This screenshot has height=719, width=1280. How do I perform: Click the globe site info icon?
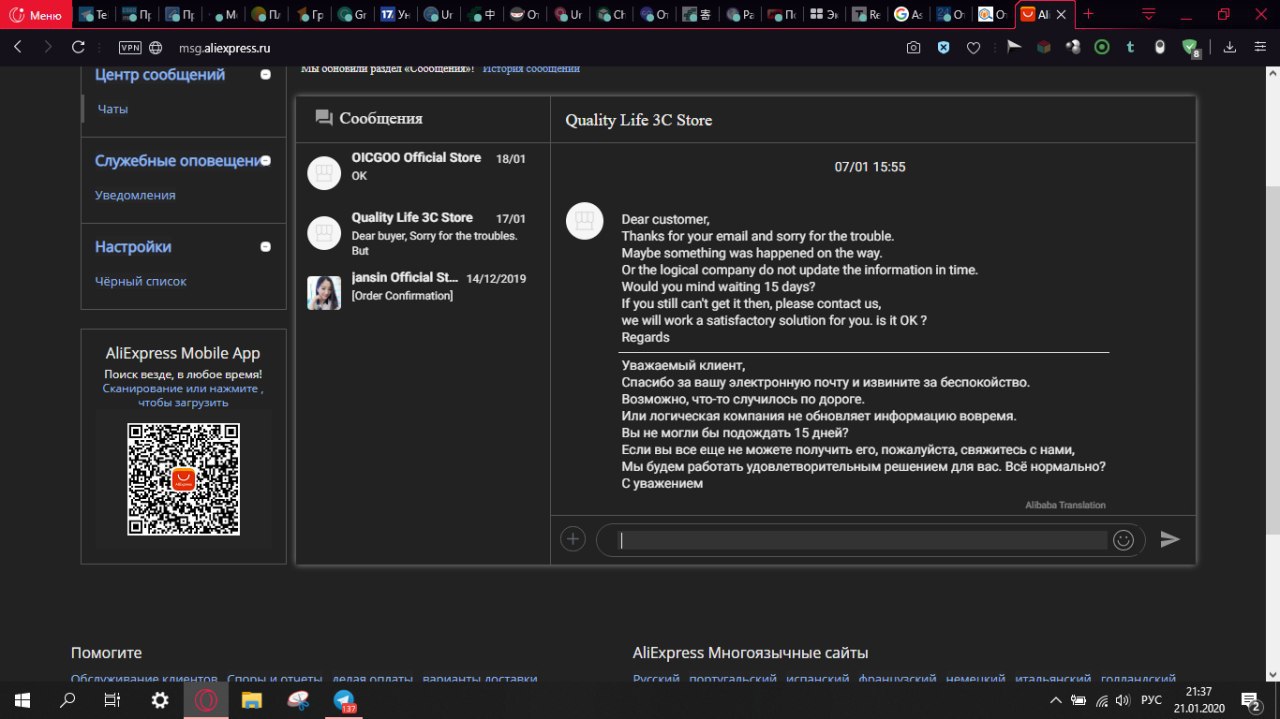click(156, 47)
